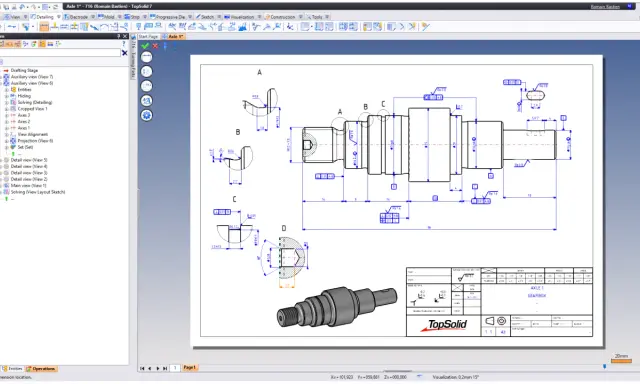Select Solving (Detailing) tree item
This screenshot has height=384, width=640.
coord(35,102)
